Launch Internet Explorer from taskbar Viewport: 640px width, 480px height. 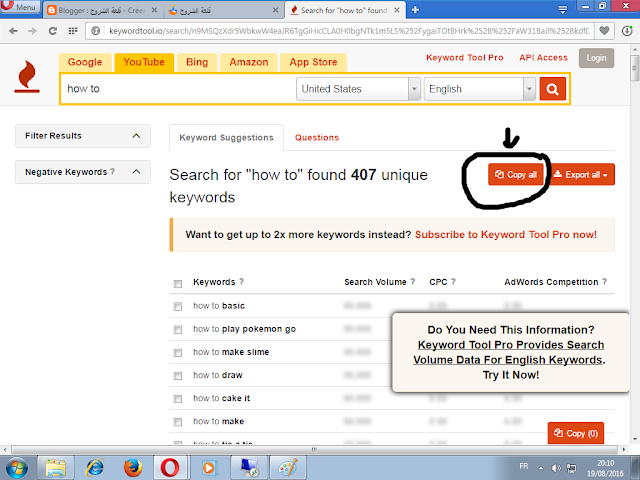(x=95, y=468)
